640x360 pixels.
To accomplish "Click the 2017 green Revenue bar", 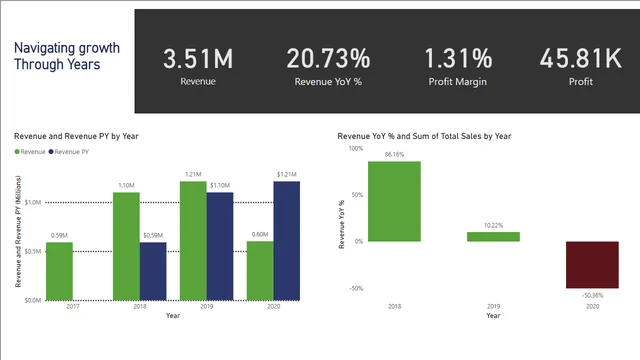I will pyautogui.click(x=59, y=271).
